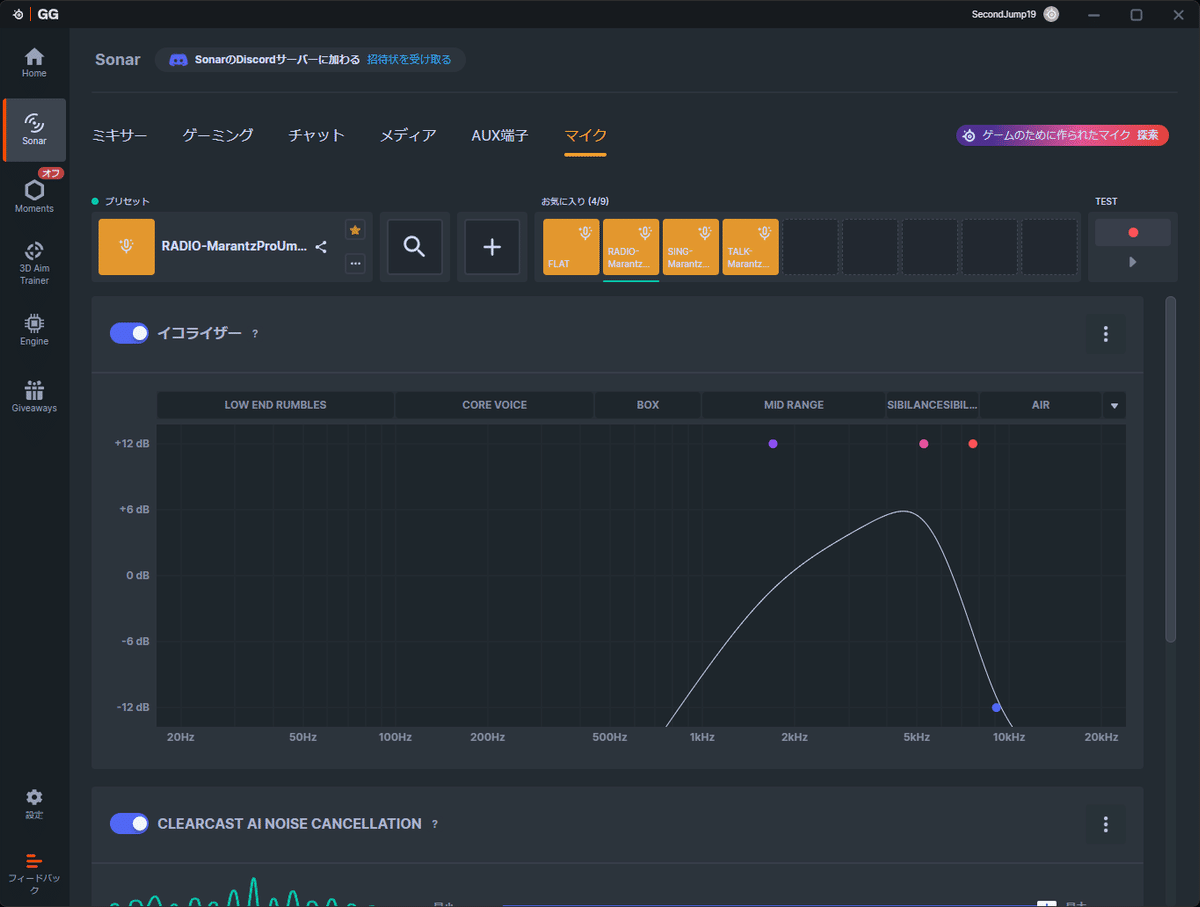Open equalizer three-dot menu
Viewport: 1200px width, 907px height.
coord(1105,334)
